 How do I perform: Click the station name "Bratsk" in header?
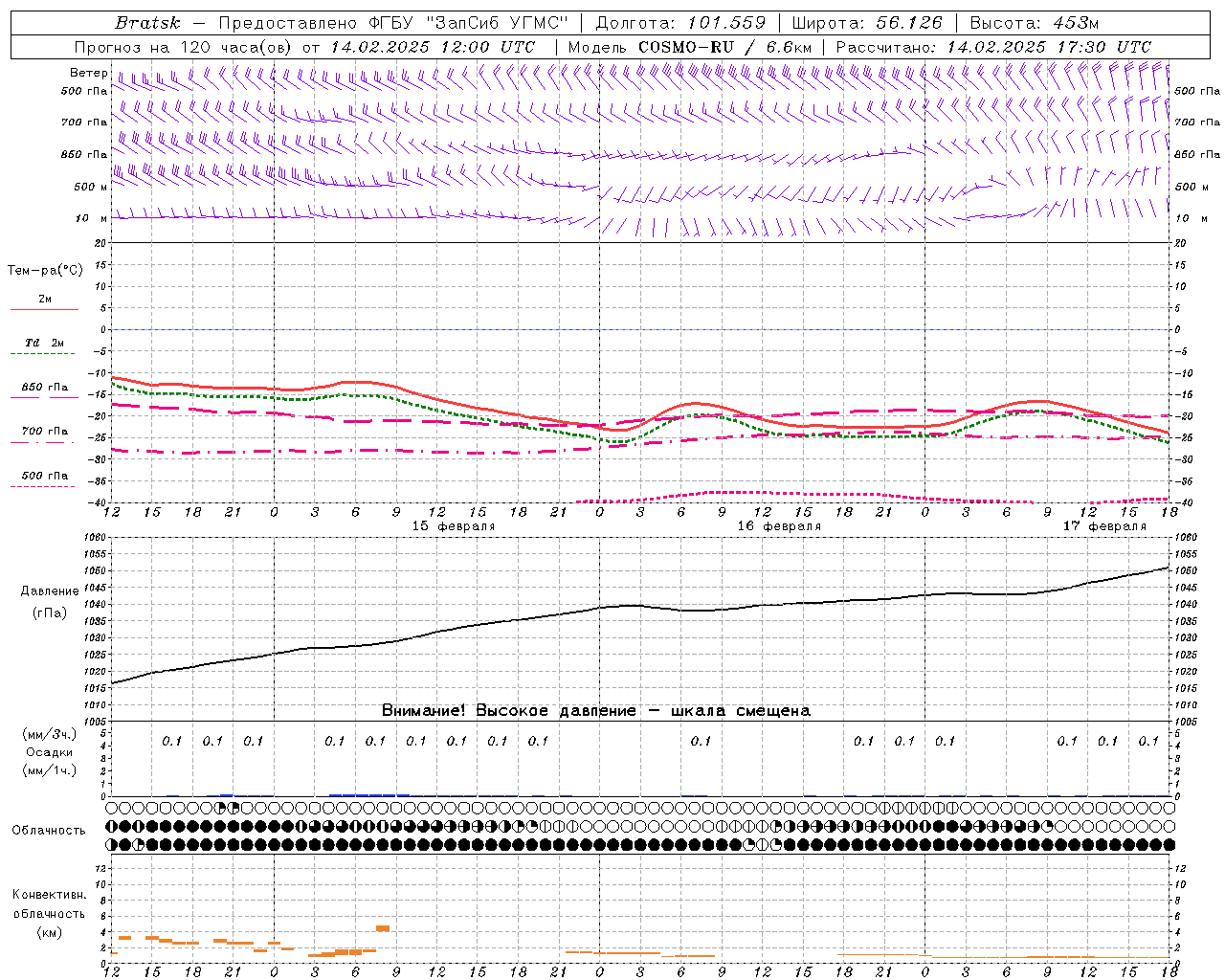point(147,23)
